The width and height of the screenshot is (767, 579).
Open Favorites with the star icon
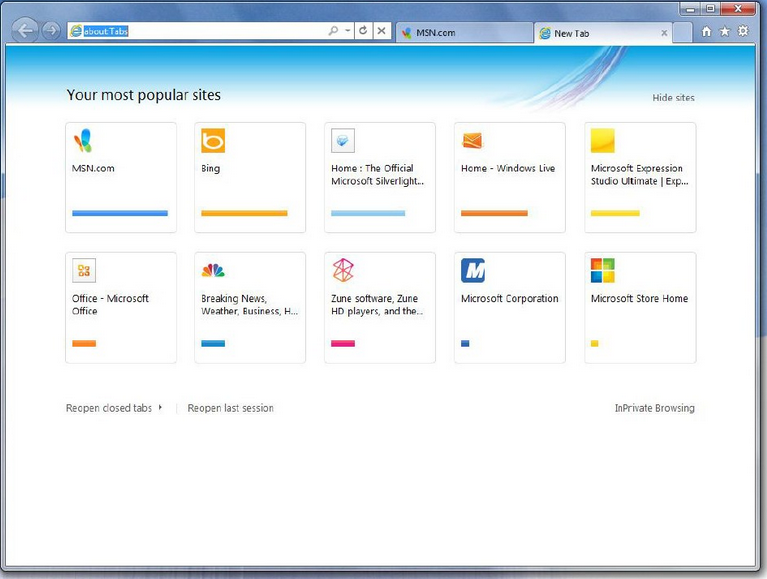click(725, 32)
